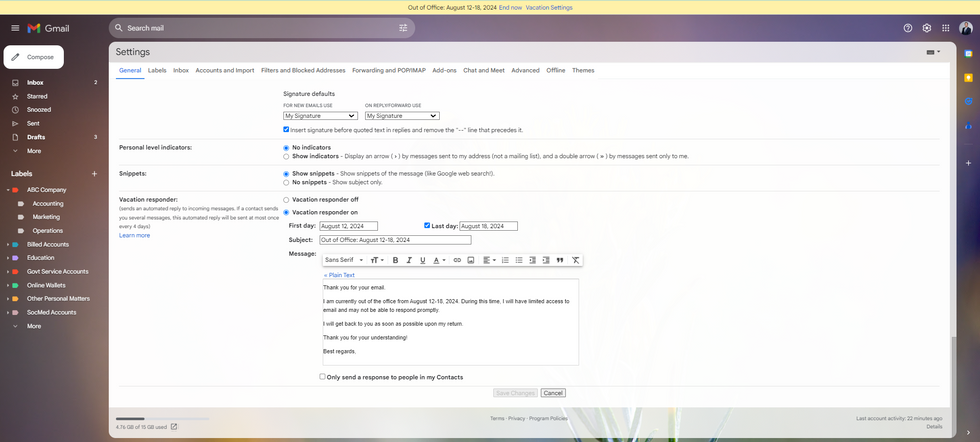Click the search options filter icon
Image resolution: width=980 pixels, height=442 pixels.
(x=403, y=28)
